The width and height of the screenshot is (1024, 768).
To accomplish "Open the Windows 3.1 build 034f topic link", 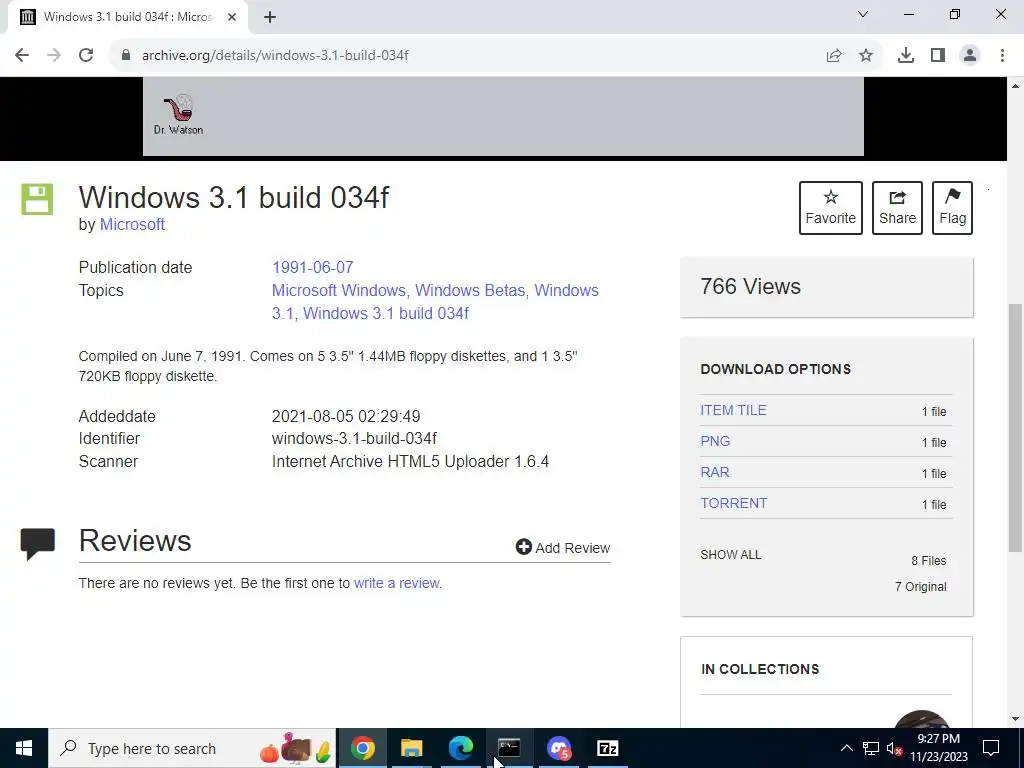I will pos(386,313).
